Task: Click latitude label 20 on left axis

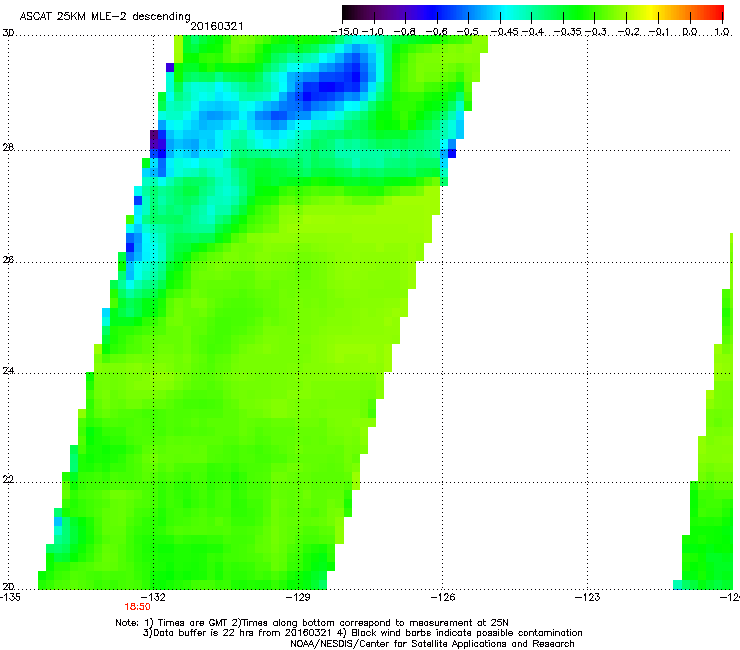Action: [8, 587]
